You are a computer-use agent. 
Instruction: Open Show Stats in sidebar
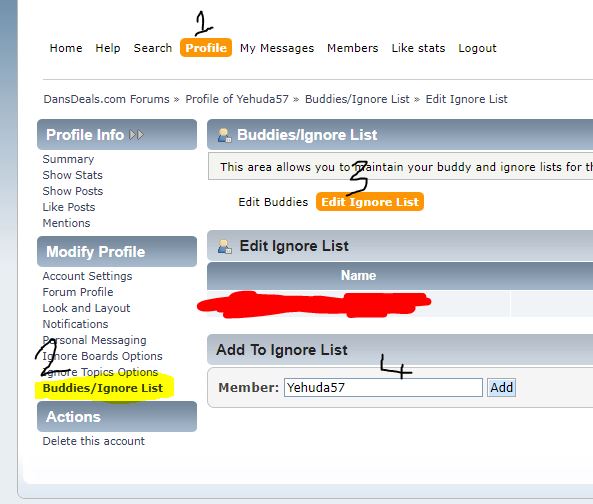pos(72,175)
